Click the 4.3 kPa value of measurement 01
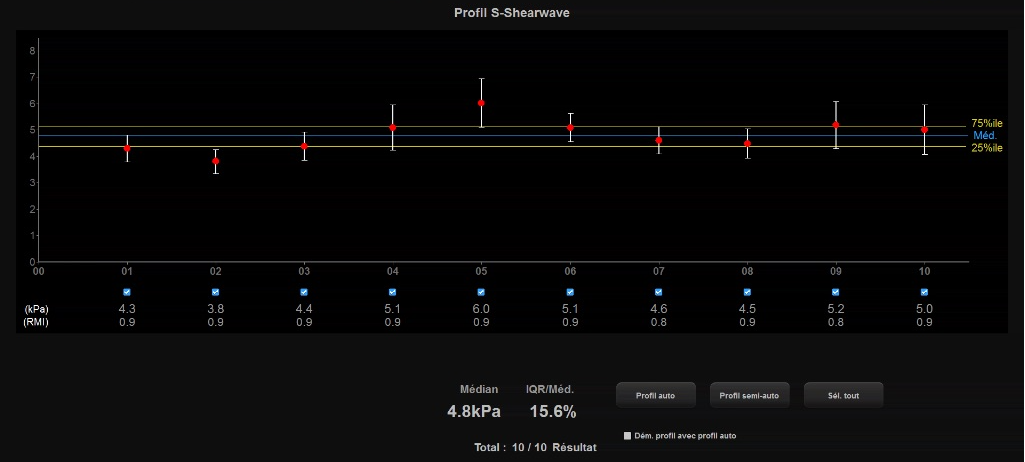Viewport: 1025px width, 462px height. pos(127,309)
